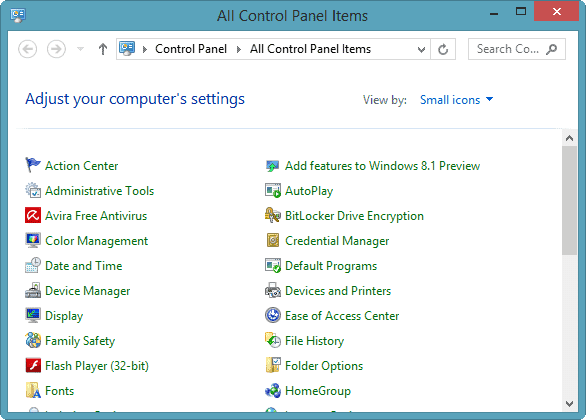Click the BitLocker Drive Encryption key icon
The width and height of the screenshot is (586, 420).
tap(273, 216)
